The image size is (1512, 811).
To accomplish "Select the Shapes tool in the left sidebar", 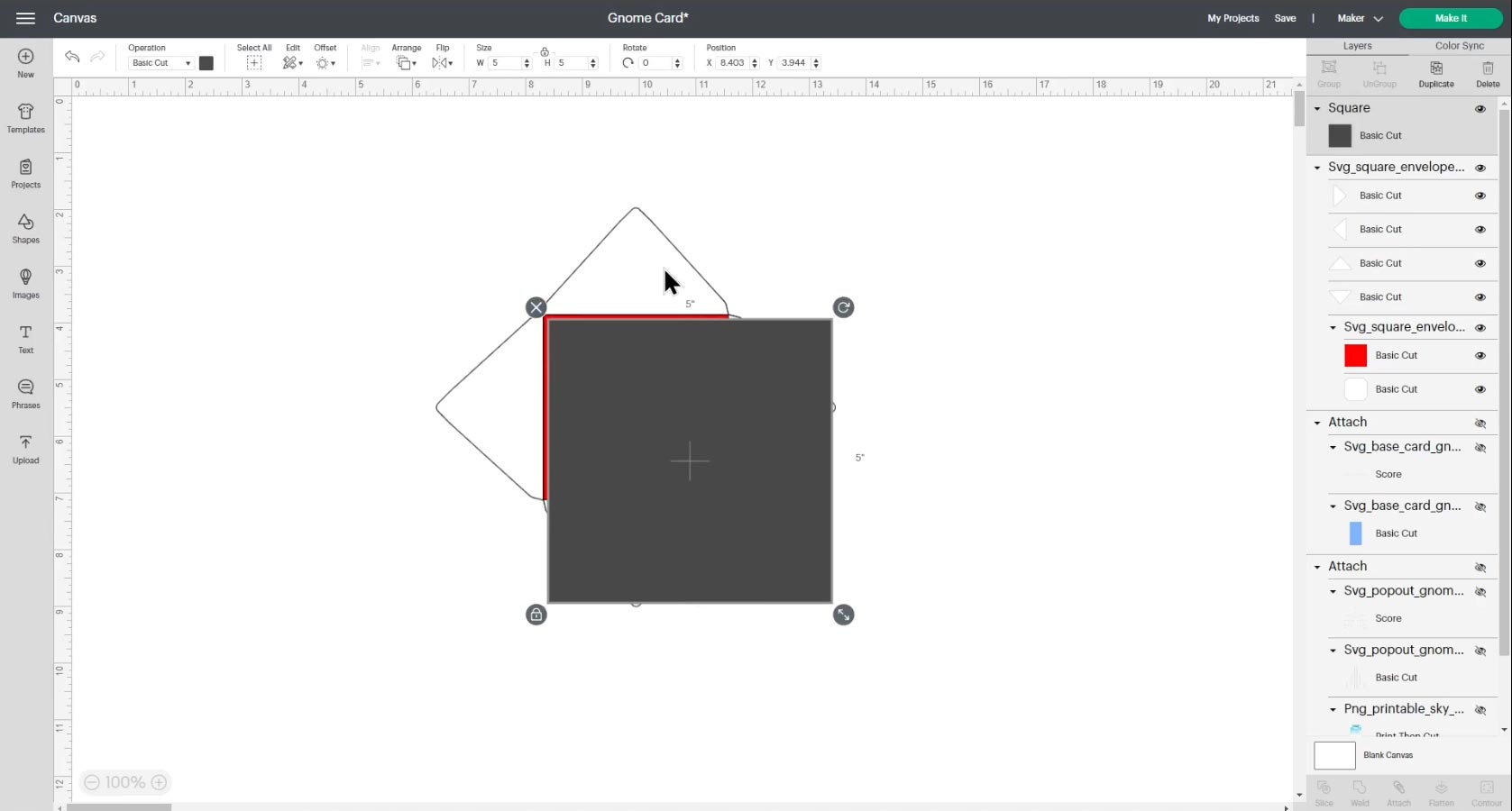I will point(25,229).
